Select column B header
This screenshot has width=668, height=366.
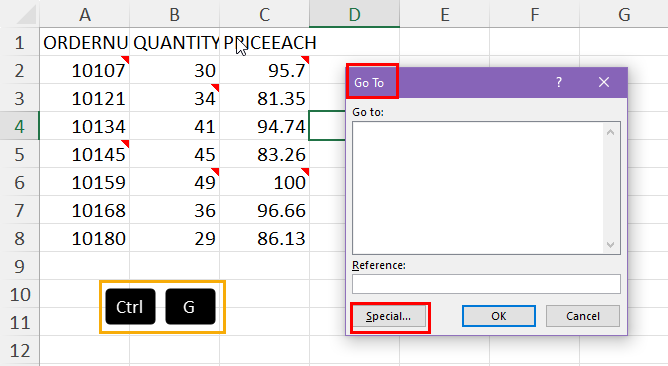tap(175, 14)
